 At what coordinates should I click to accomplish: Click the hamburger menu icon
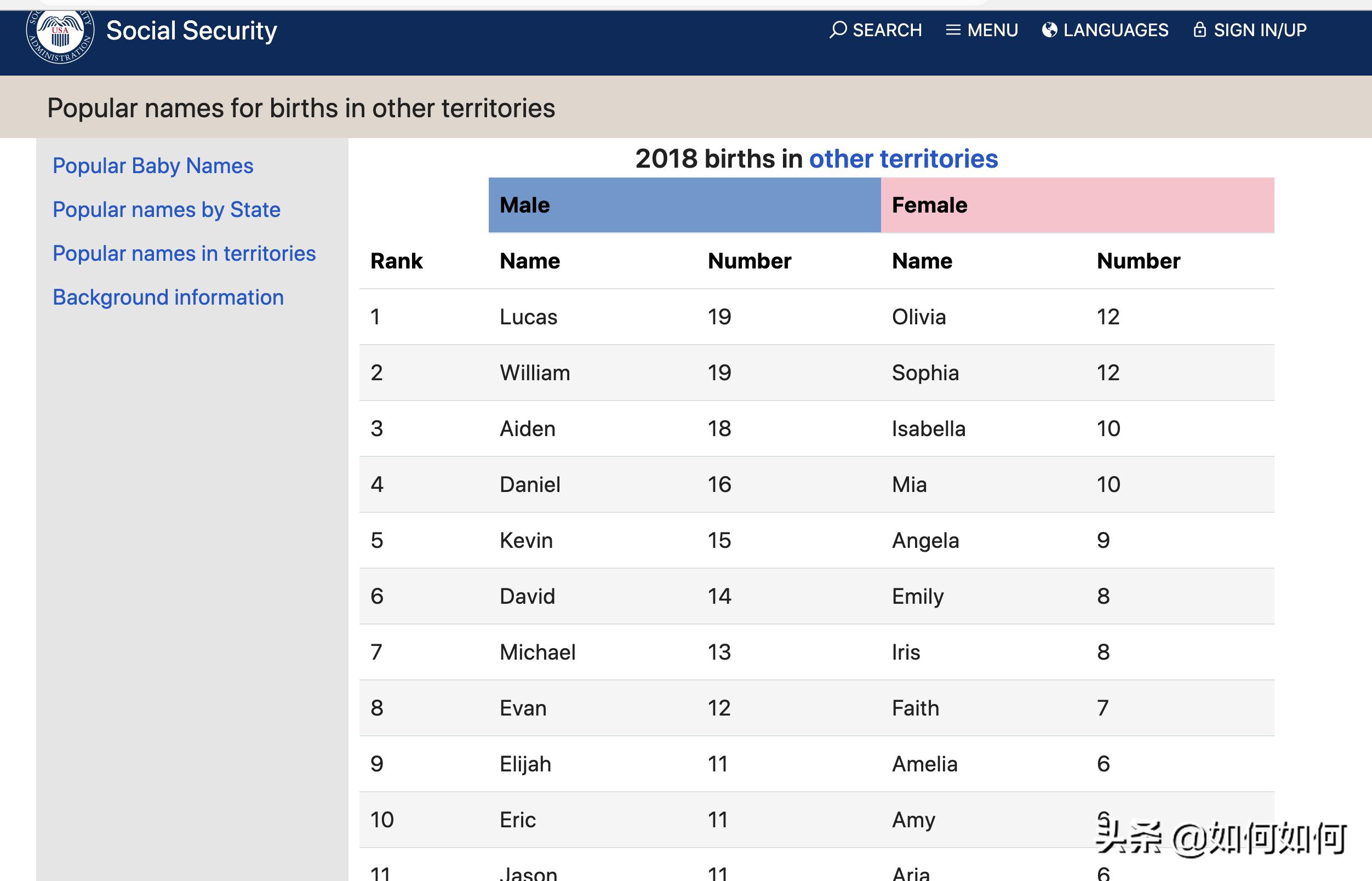953,30
